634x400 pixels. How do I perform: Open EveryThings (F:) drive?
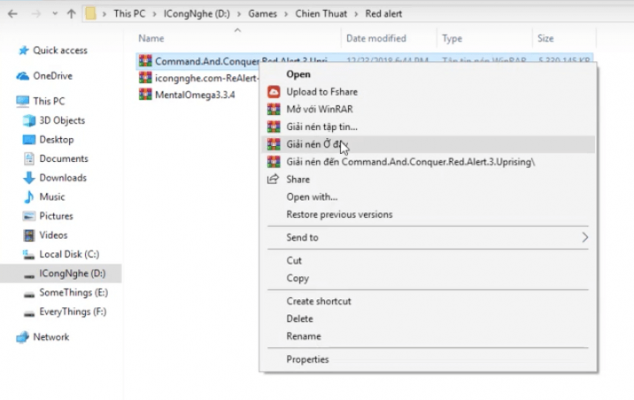(x=73, y=311)
